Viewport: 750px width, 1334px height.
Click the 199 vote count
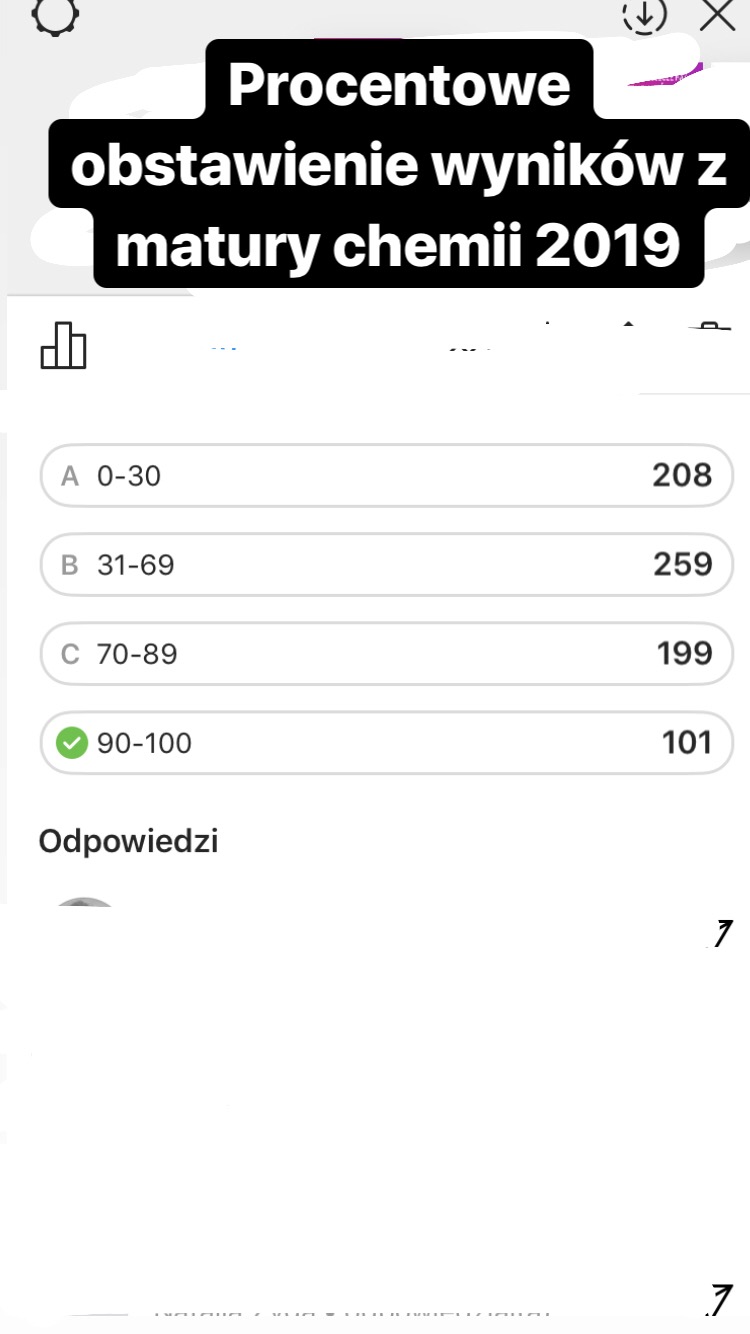coord(684,654)
